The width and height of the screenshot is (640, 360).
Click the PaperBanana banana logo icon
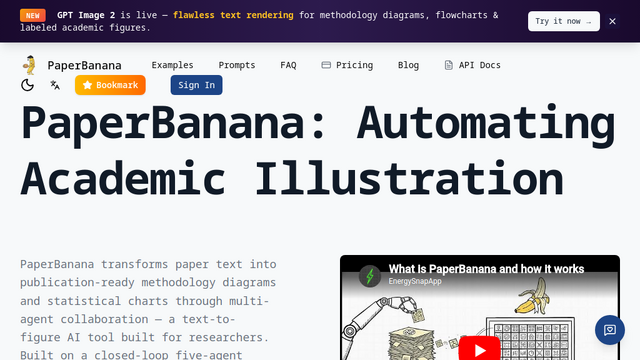(30, 65)
